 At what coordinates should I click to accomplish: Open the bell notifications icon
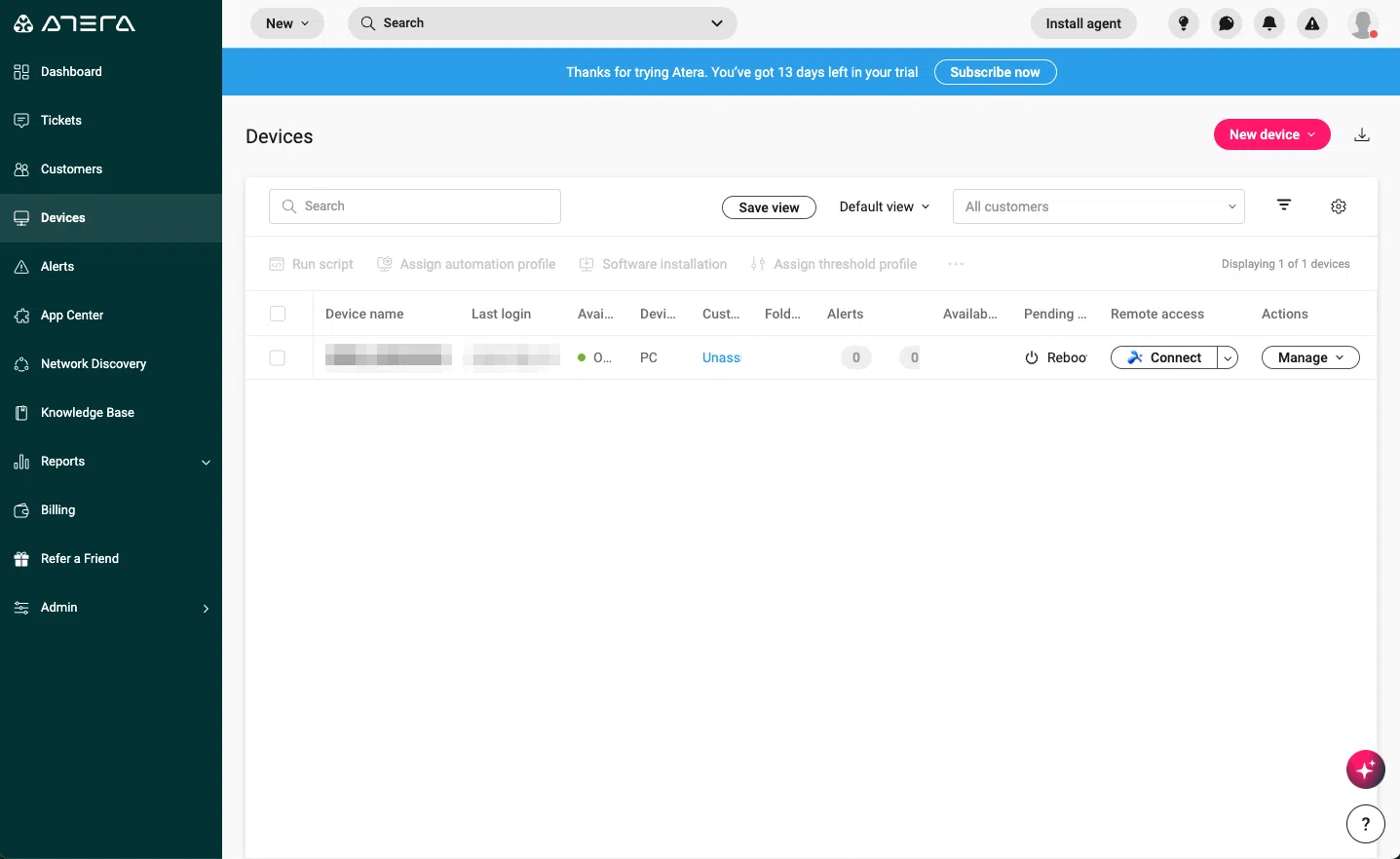click(x=1269, y=23)
